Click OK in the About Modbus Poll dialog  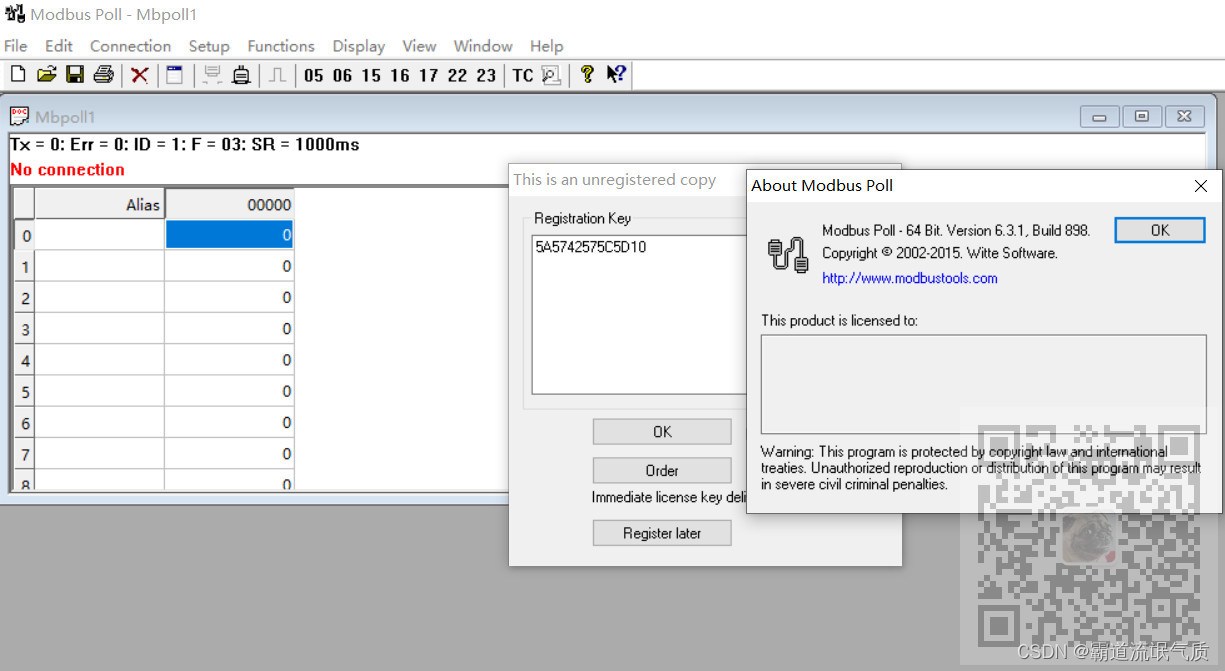pyautogui.click(x=1159, y=229)
